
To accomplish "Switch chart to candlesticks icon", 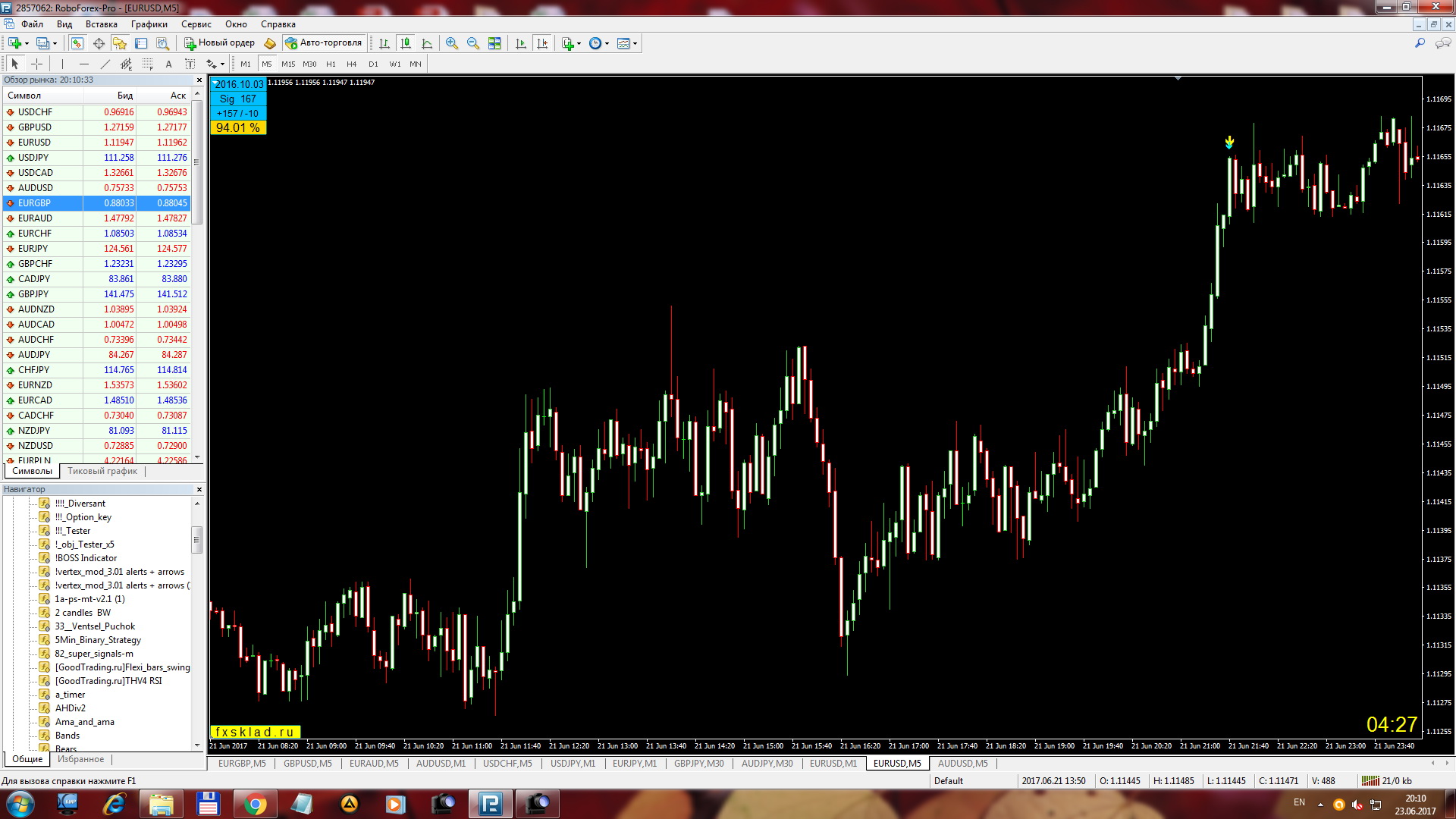I will 406,43.
